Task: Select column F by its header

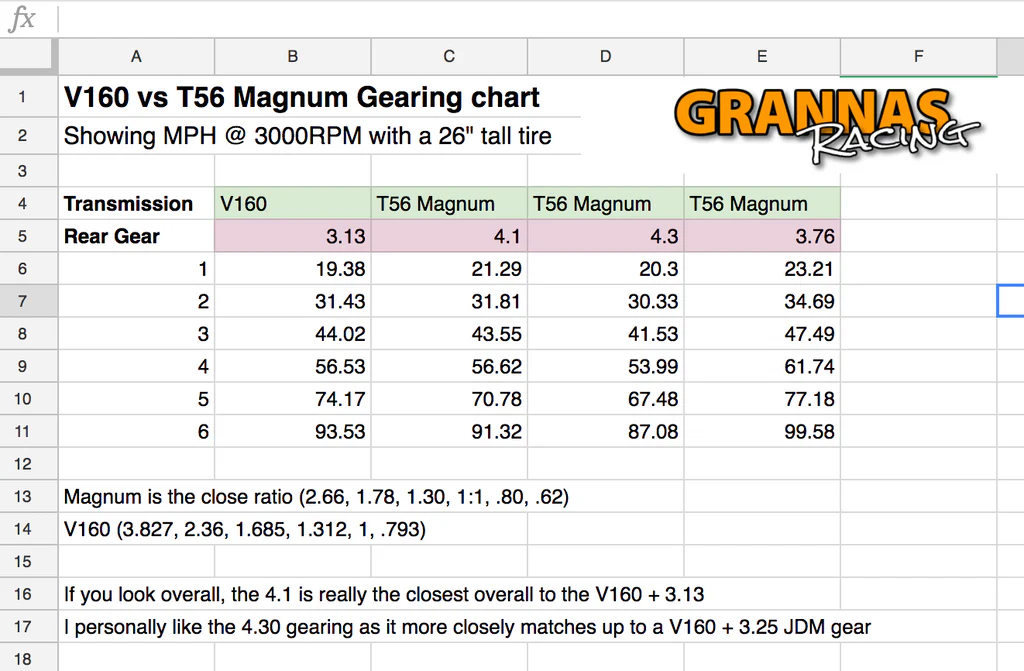Action: pos(919,57)
